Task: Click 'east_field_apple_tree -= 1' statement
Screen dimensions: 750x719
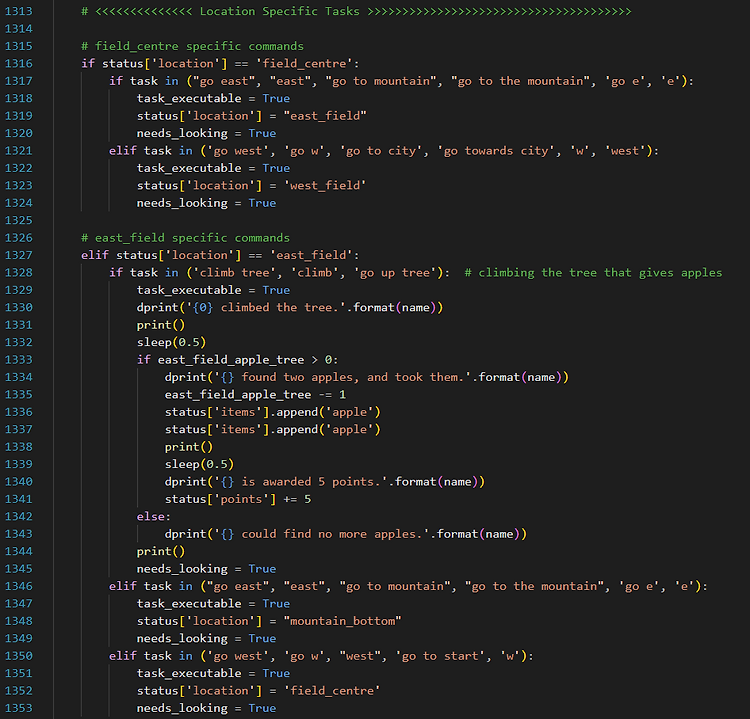Action: 255,394
